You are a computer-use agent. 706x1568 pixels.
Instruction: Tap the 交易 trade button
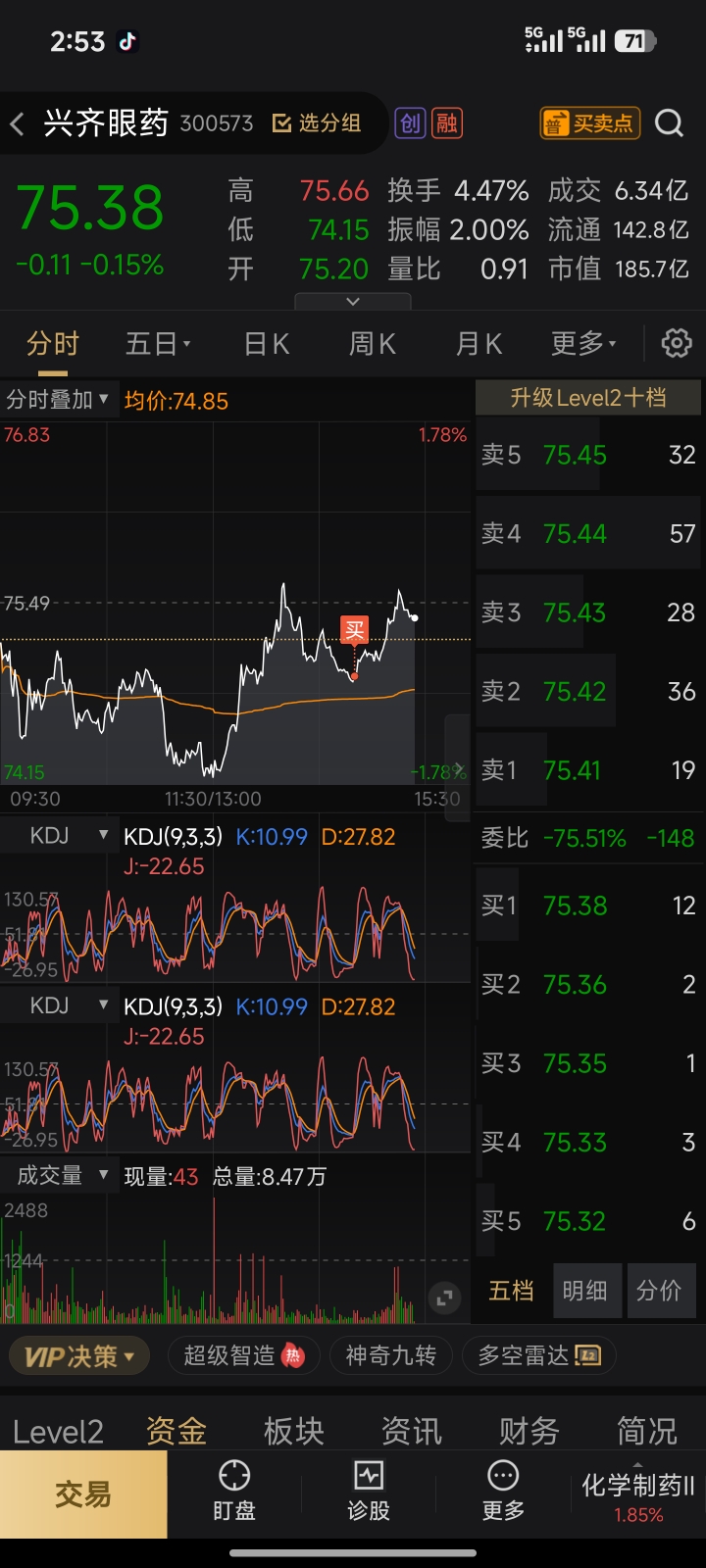point(83,1494)
